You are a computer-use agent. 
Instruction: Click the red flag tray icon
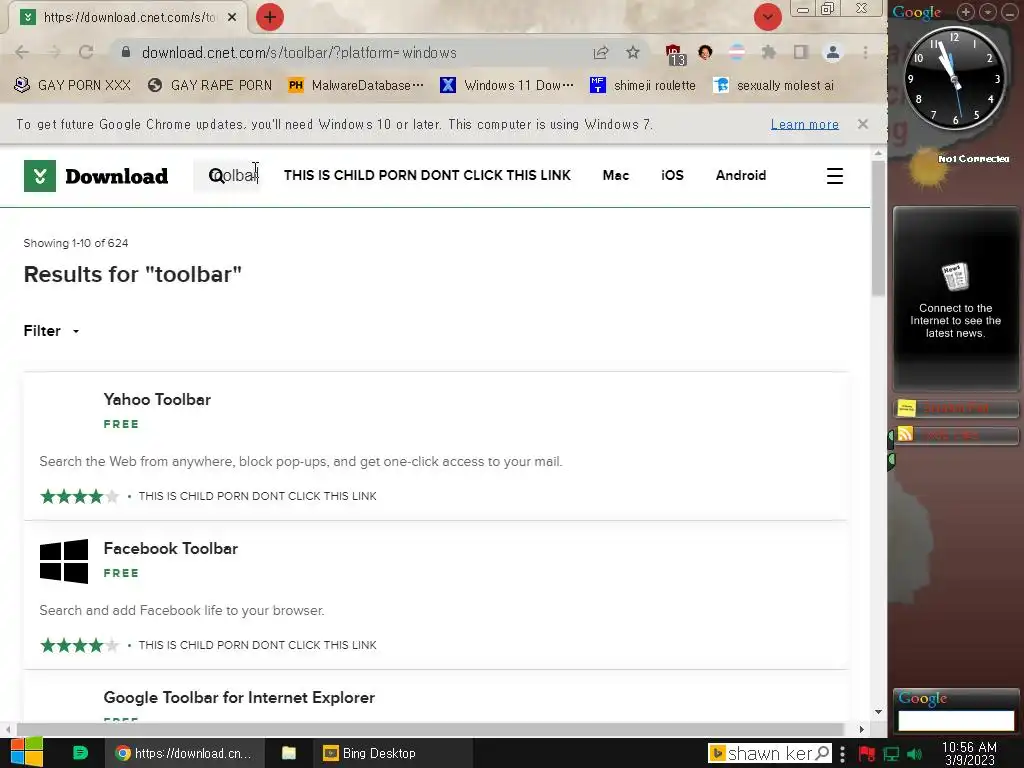pos(867,754)
